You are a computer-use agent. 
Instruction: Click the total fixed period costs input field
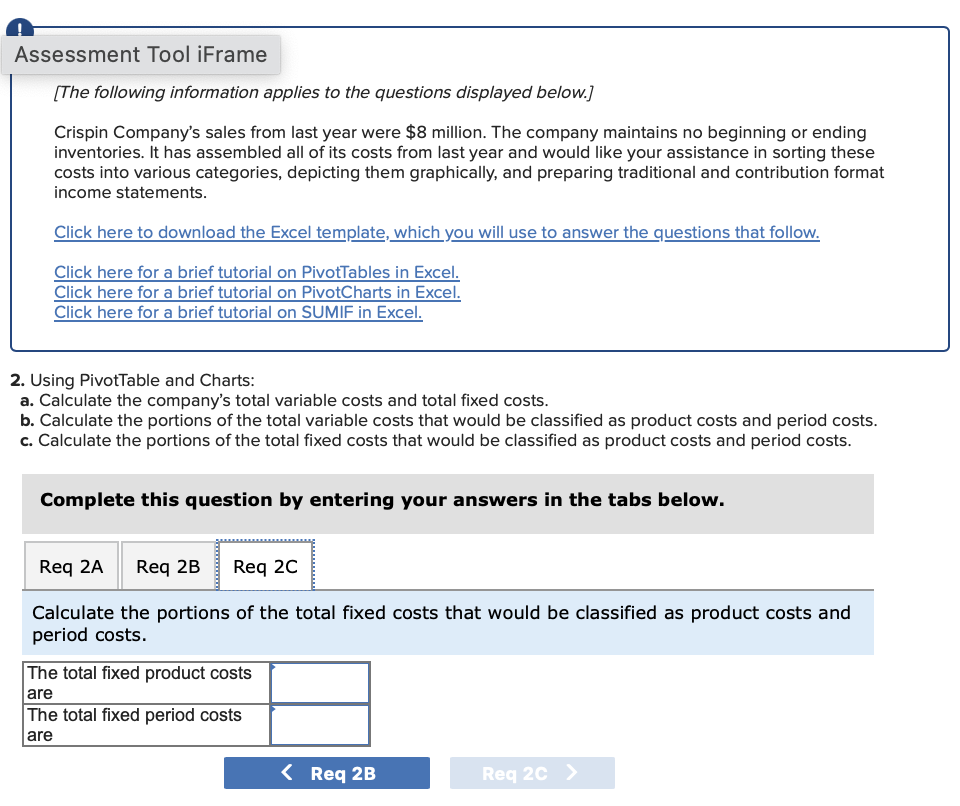(319, 724)
